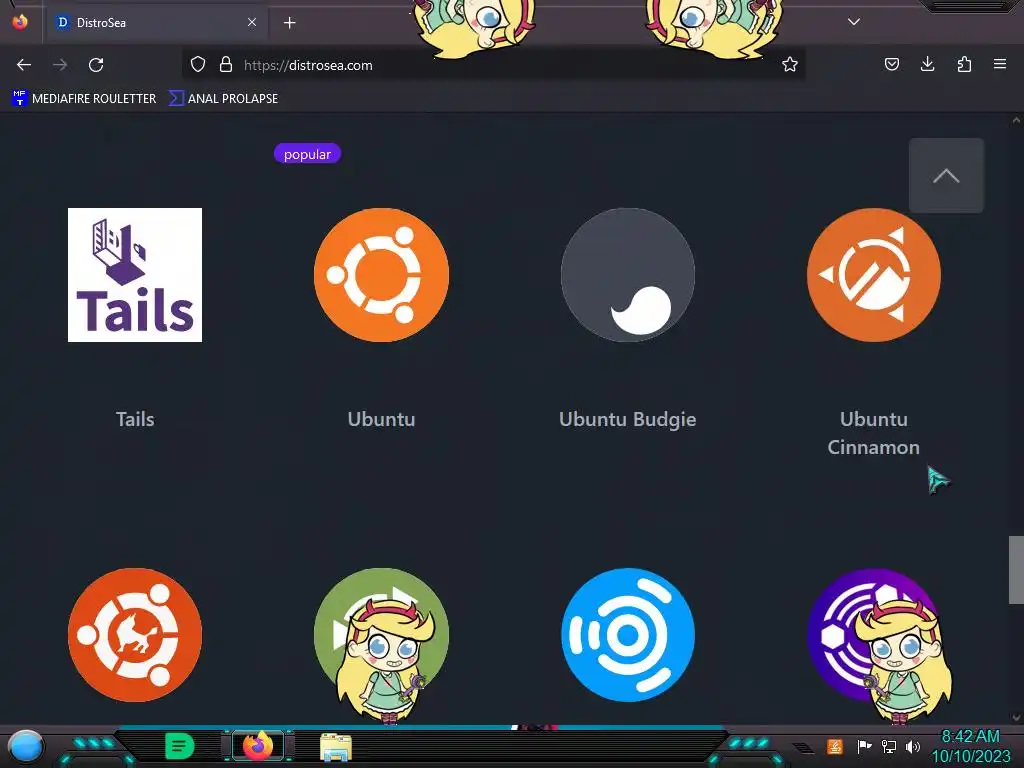Open the Downloads panel
Viewport: 1024px width, 768px height.
[927, 64]
